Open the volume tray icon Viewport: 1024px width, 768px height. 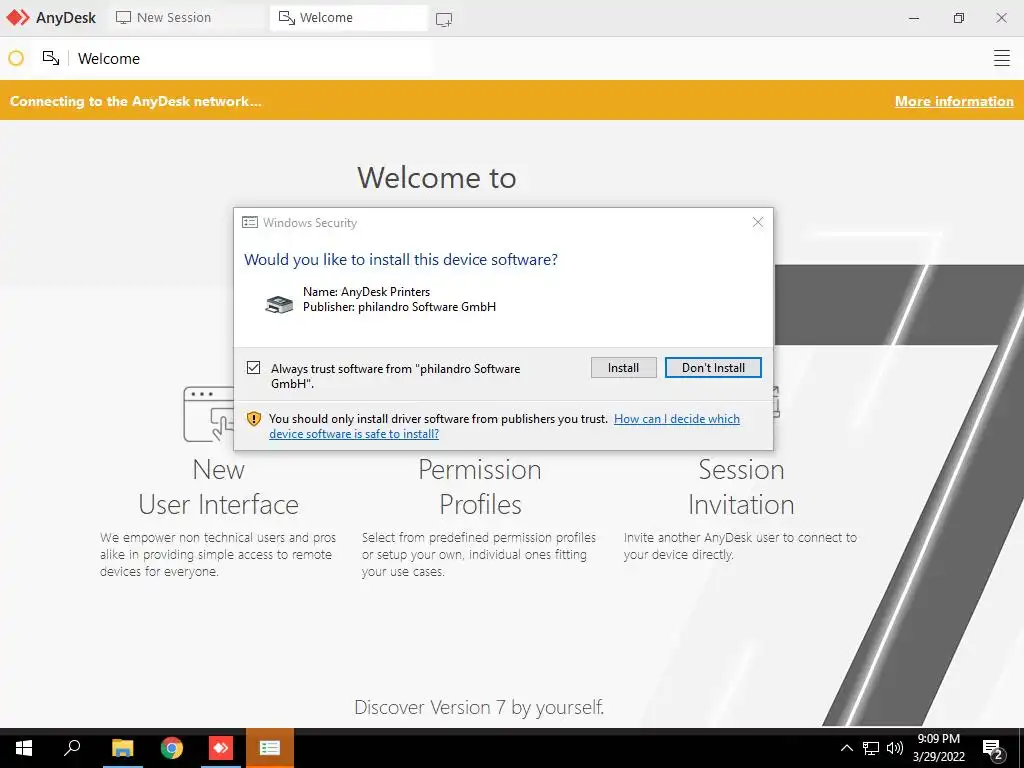895,748
